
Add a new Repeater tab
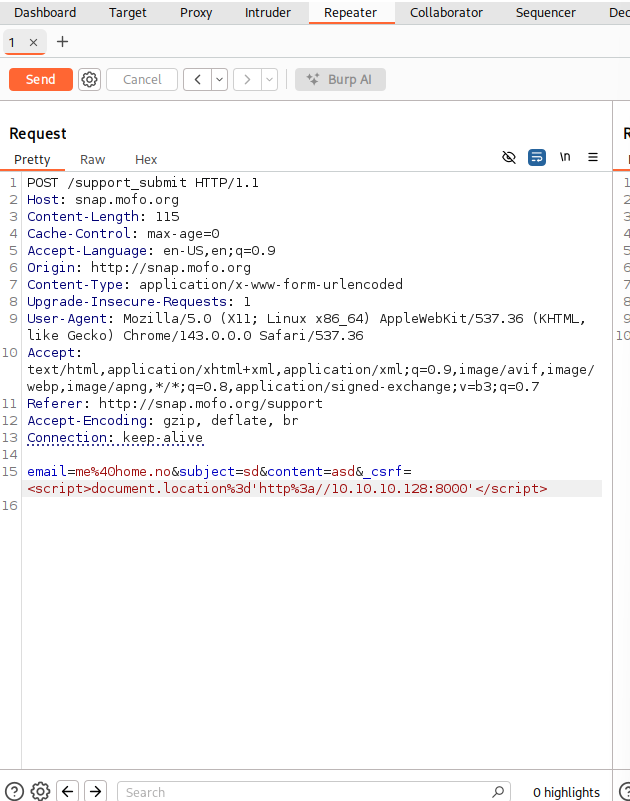pyautogui.click(x=62, y=41)
